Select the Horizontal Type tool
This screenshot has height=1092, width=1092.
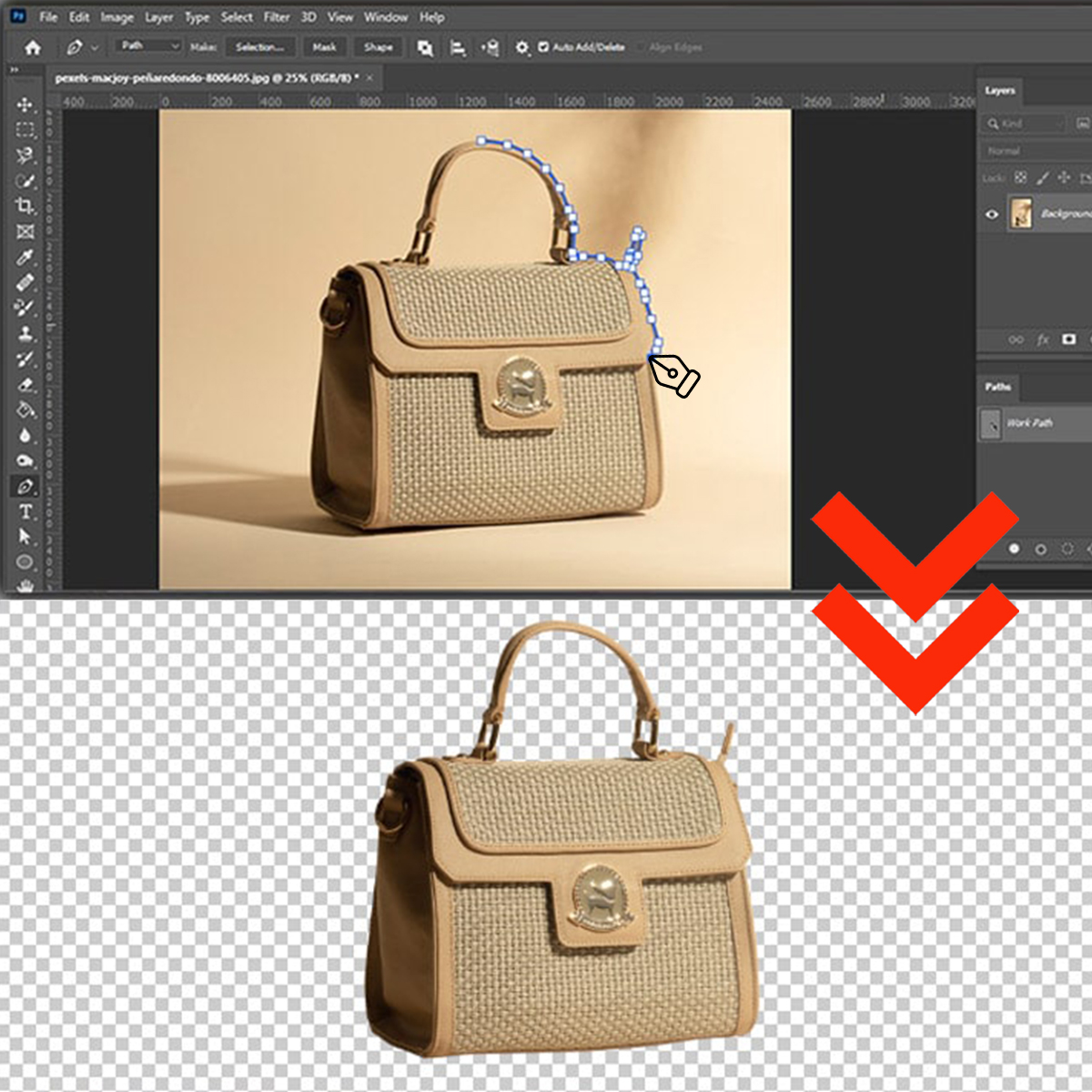(x=25, y=511)
